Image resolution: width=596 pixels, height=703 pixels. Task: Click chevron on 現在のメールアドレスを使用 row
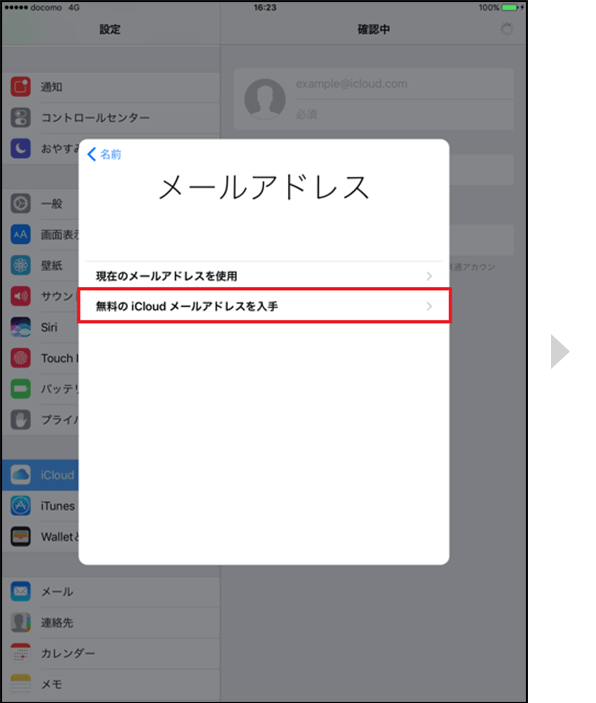(429, 276)
